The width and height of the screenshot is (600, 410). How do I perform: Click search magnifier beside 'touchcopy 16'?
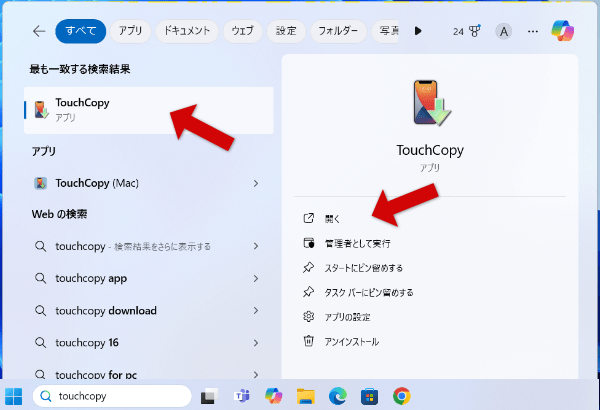41,342
